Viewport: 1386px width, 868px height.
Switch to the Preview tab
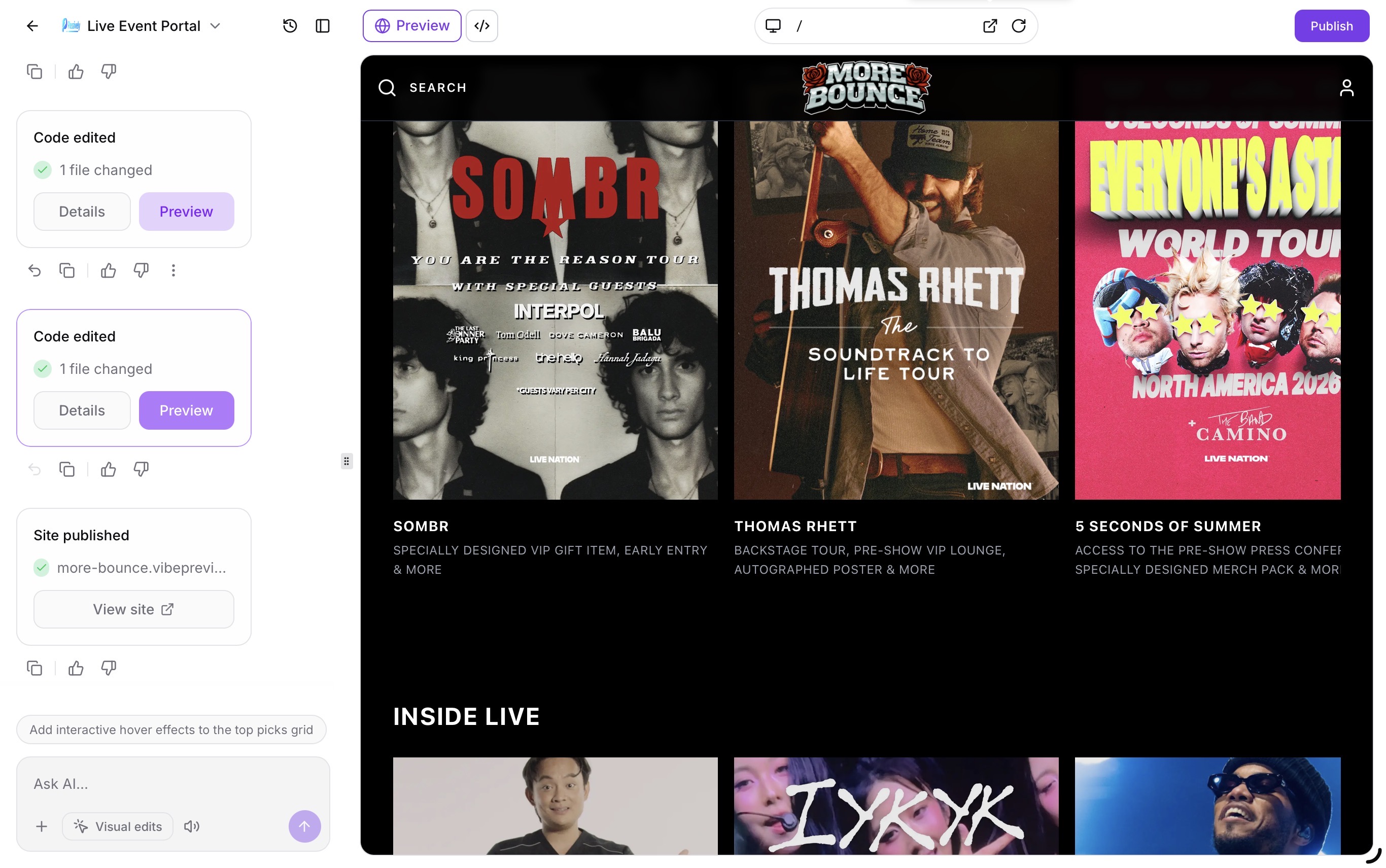point(411,26)
